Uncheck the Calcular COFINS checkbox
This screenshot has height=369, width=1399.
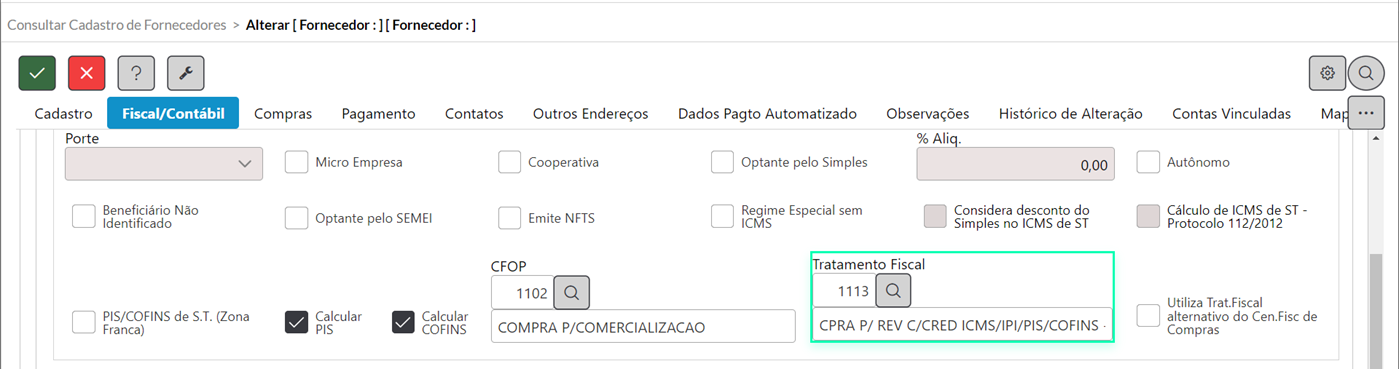[x=403, y=322]
